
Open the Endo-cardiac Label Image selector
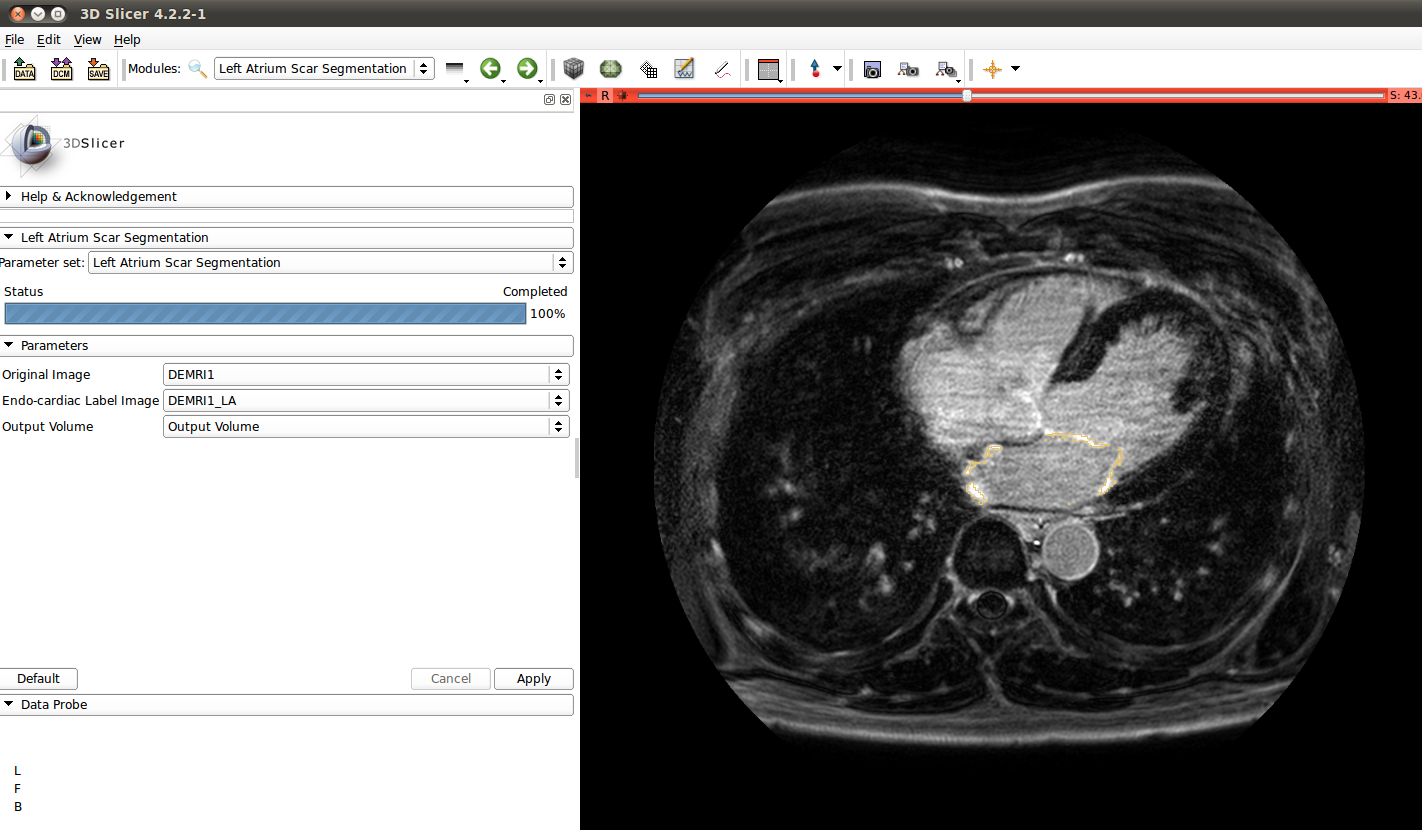click(366, 400)
